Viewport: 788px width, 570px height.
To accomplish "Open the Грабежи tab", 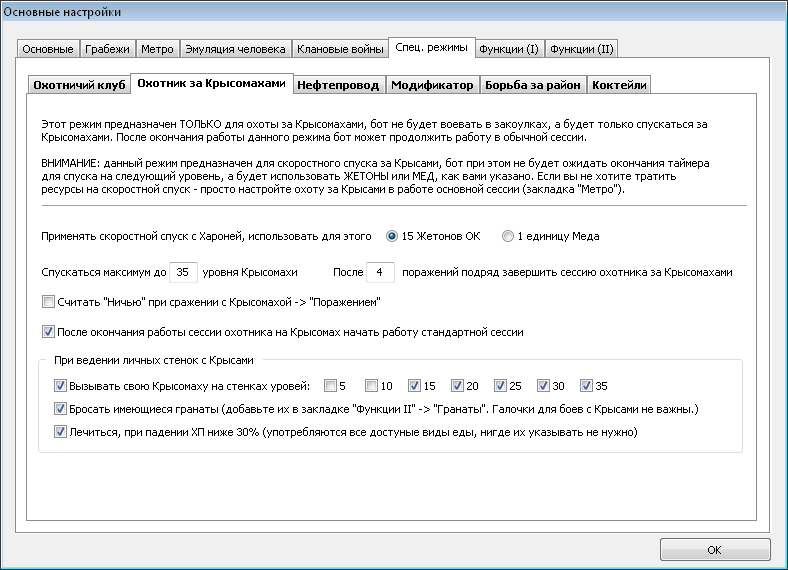I will click(x=107, y=49).
